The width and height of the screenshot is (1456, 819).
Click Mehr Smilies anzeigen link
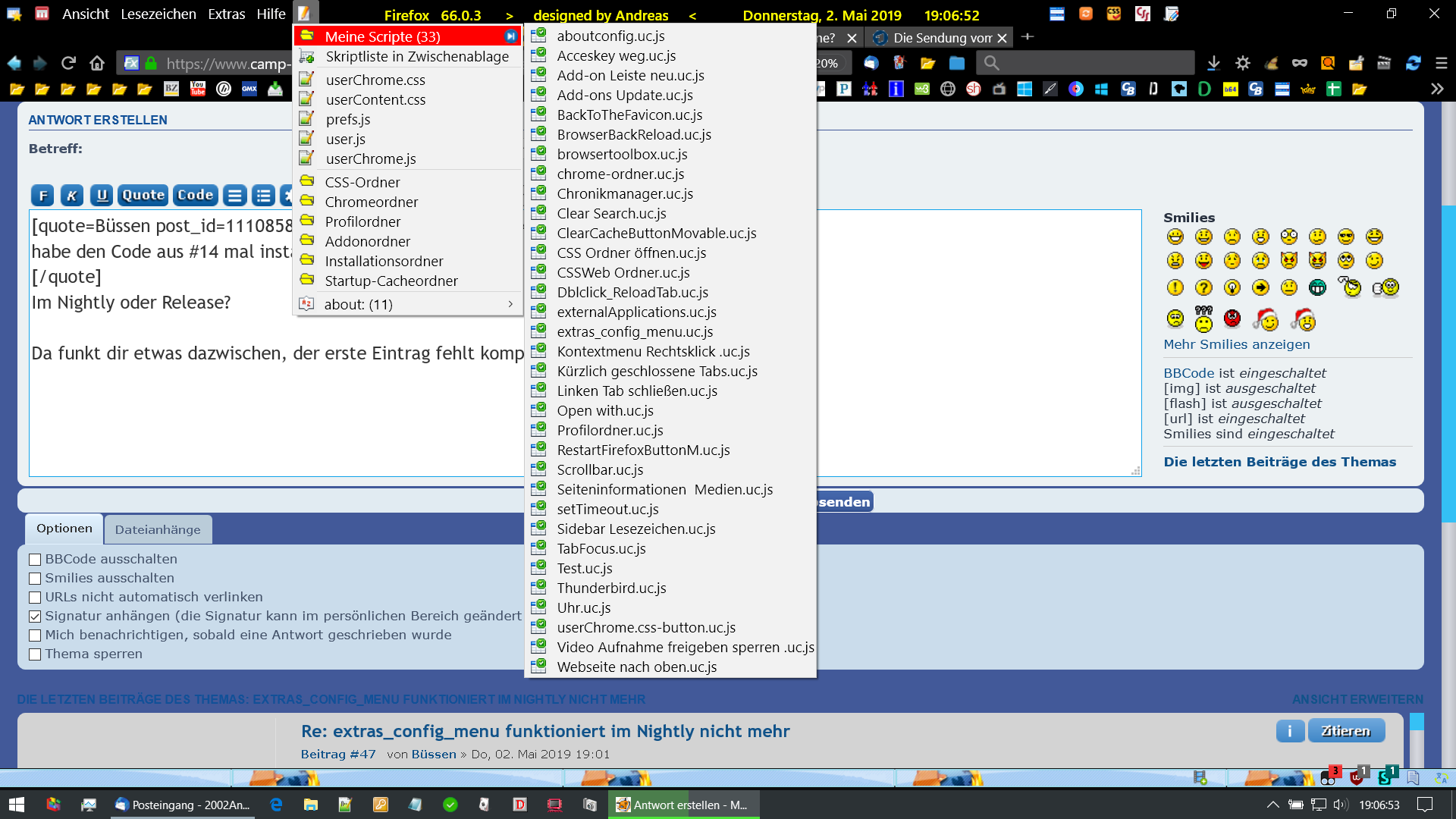pyautogui.click(x=1236, y=344)
